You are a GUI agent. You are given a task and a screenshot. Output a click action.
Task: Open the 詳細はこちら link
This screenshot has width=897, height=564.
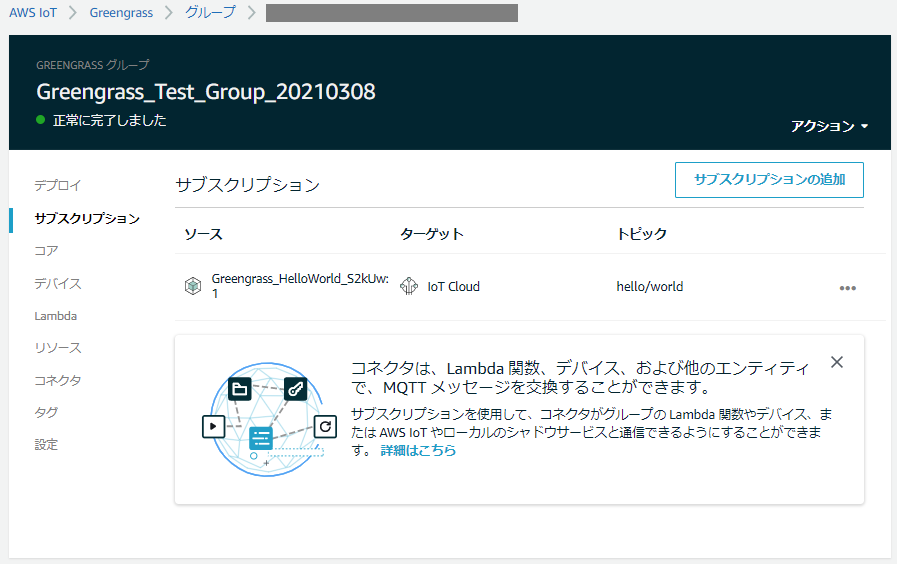point(418,451)
